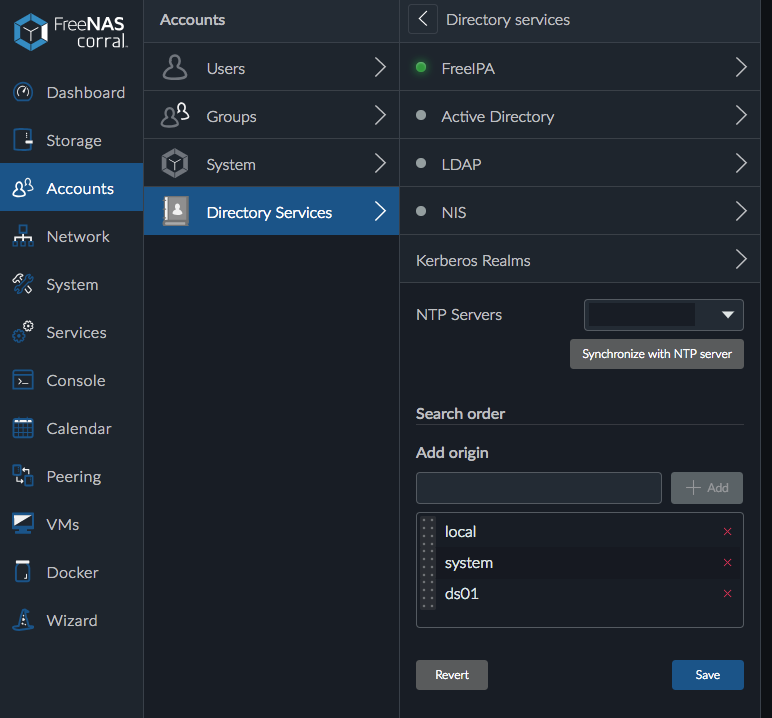The image size is (772, 718).
Task: Click the System wrench icon in sidebar
Action: point(23,284)
